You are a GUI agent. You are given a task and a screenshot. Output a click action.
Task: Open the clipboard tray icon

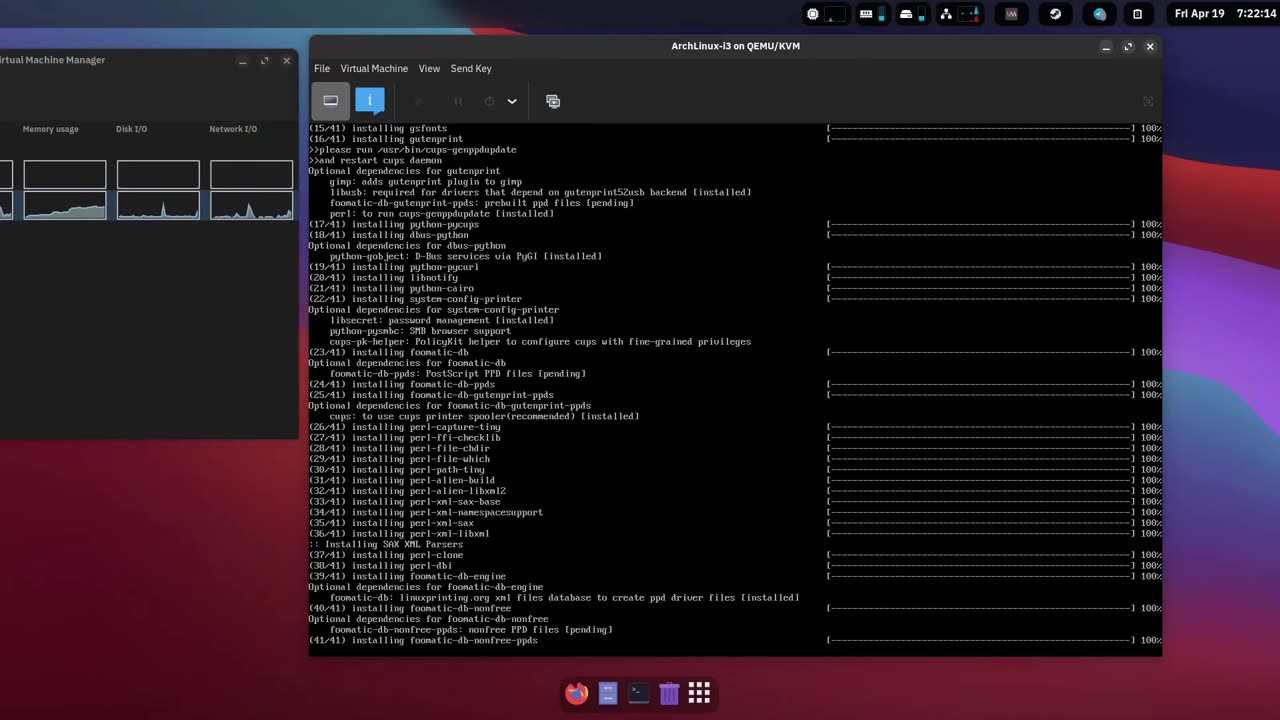tap(1137, 14)
